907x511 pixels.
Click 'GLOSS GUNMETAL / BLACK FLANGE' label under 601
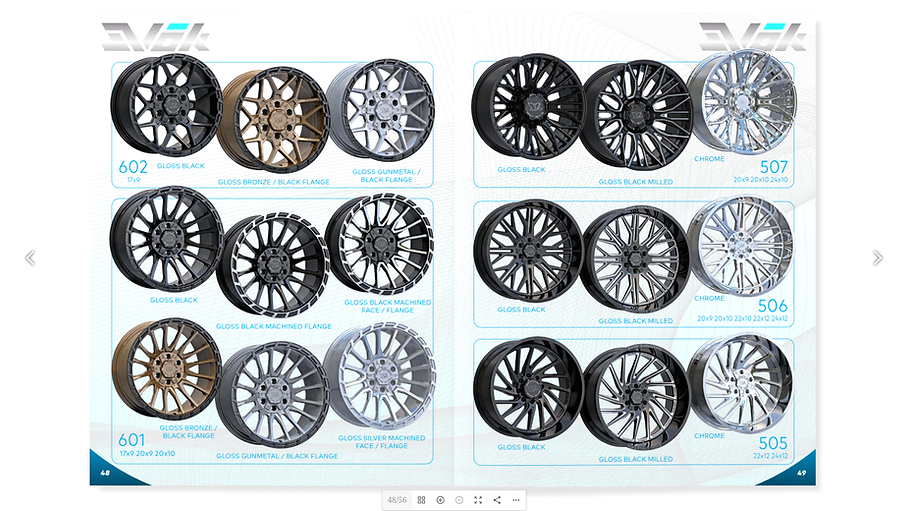pos(277,456)
